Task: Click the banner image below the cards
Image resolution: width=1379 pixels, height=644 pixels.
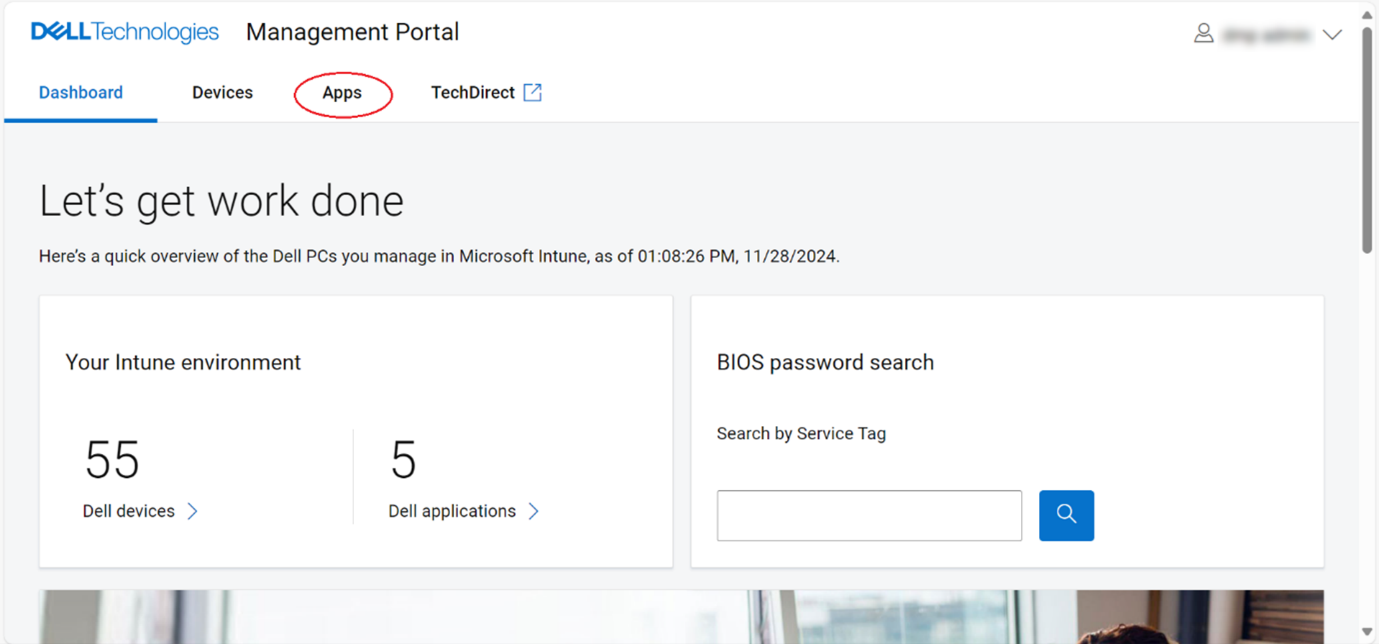Action: click(681, 617)
